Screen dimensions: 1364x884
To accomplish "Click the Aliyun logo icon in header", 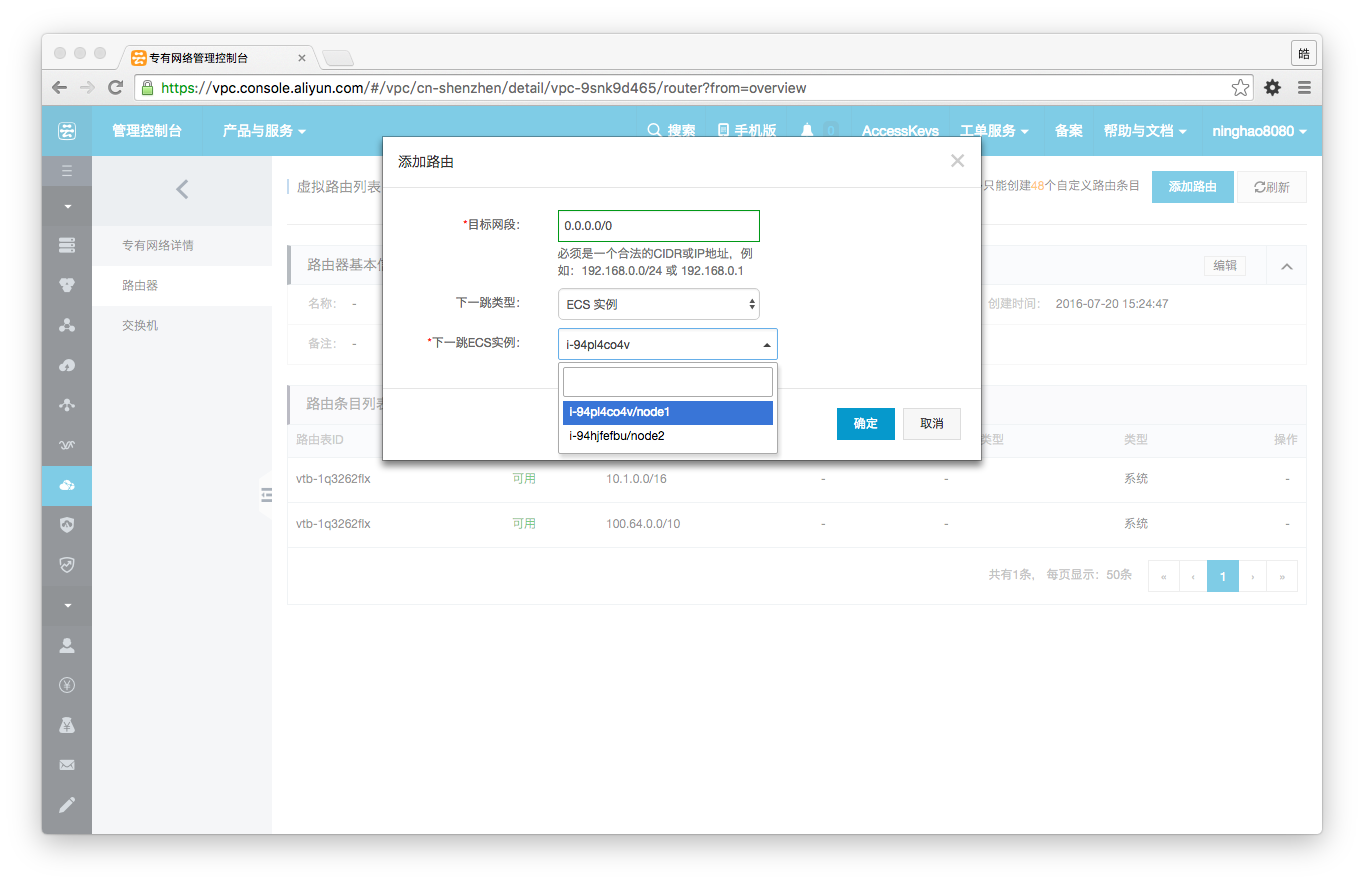I will tap(66, 131).
